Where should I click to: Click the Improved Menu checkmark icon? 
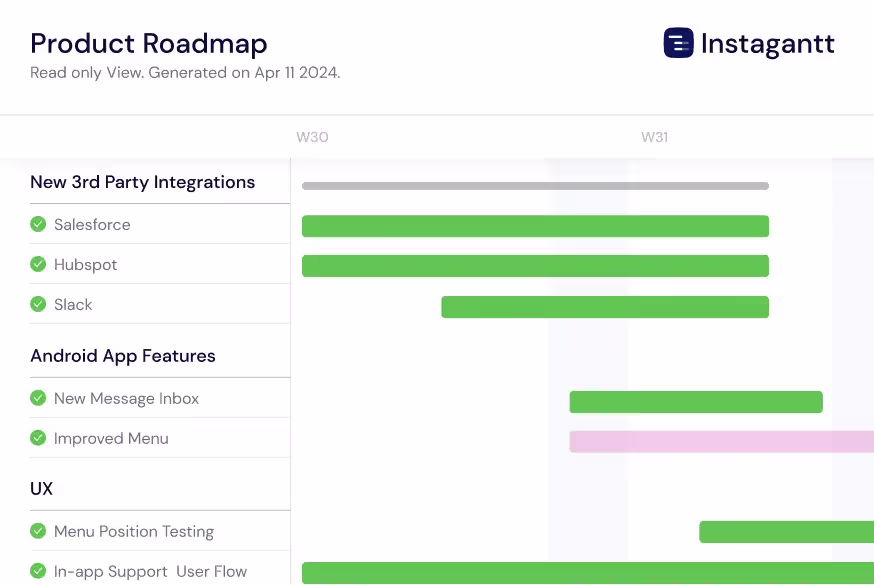[x=38, y=438]
